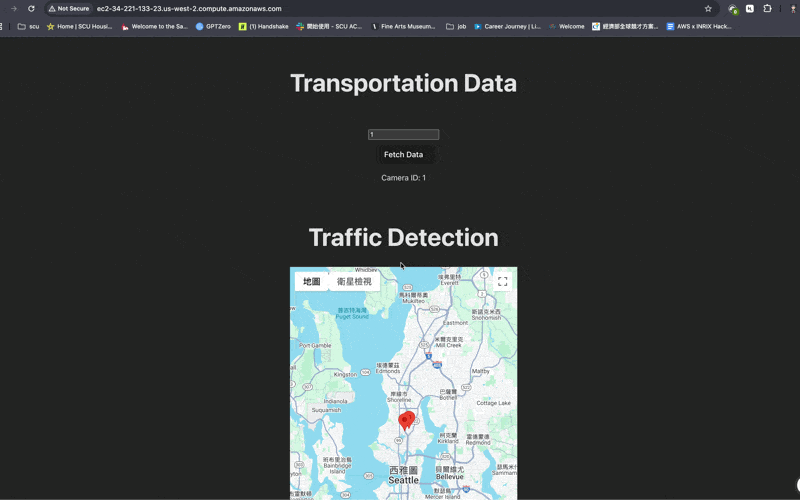This screenshot has height=500, width=800.
Task: Open the Not Secure site info badge
Action: (69, 9)
